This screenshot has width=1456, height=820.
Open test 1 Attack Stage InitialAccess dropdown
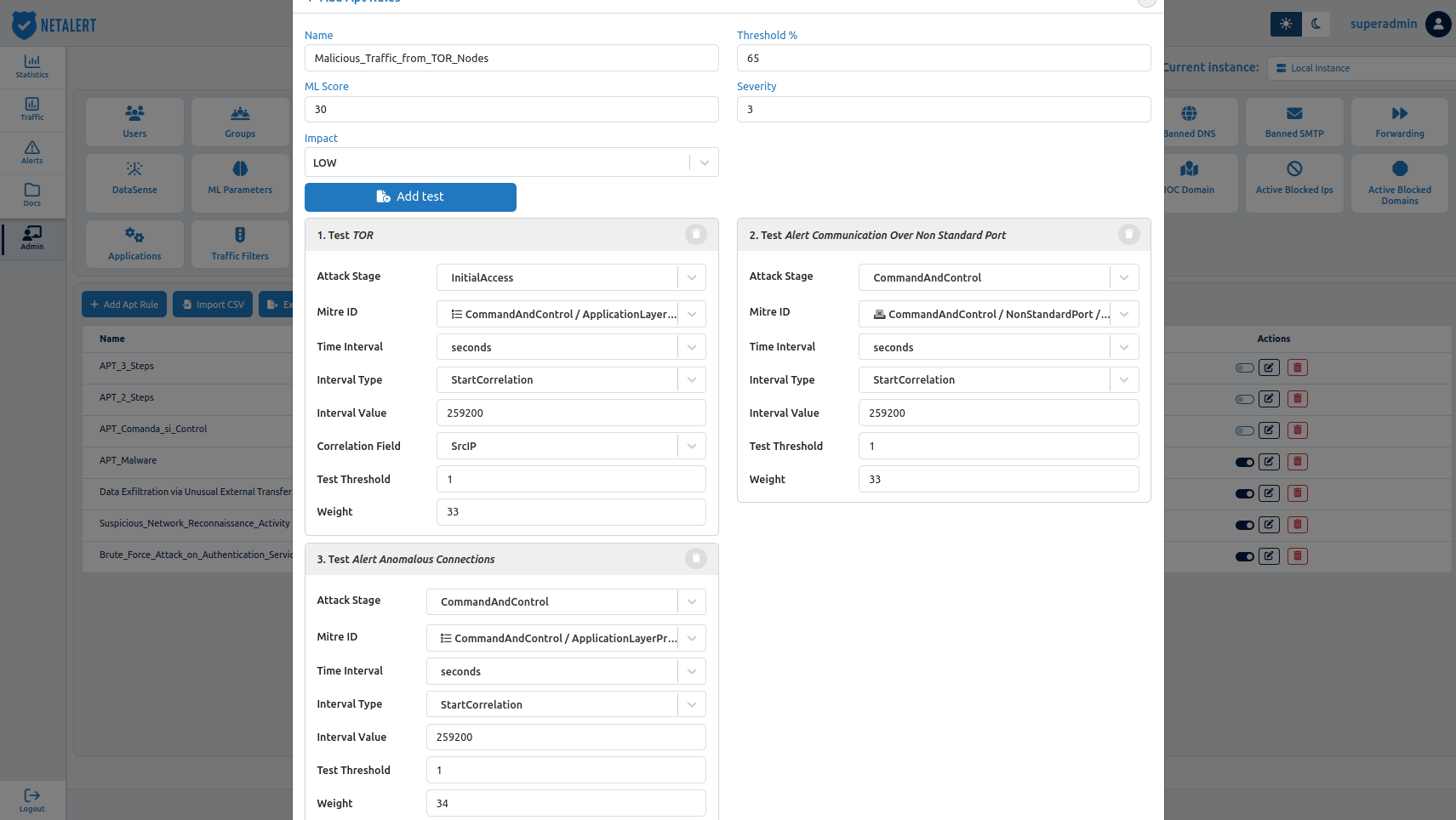[571, 277]
